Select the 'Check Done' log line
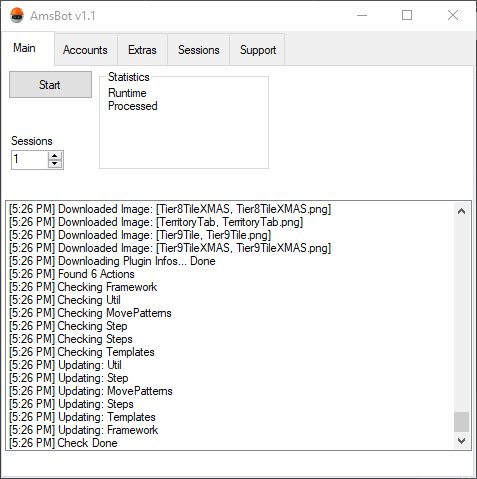This screenshot has height=479, width=477. pos(63,443)
